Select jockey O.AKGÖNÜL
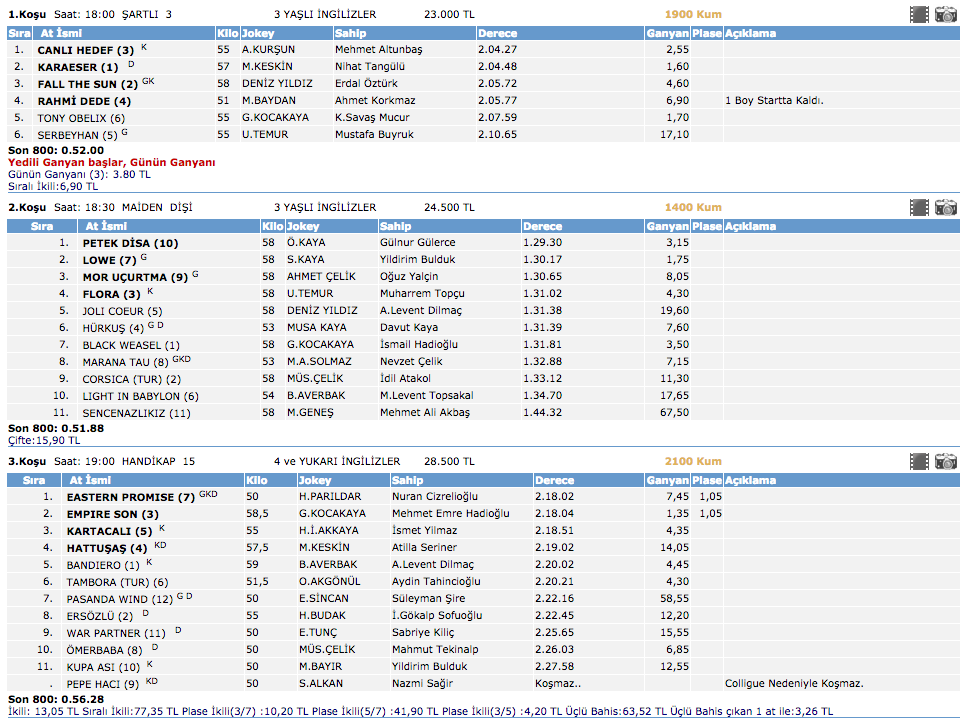The image size is (975, 721). [x=328, y=582]
